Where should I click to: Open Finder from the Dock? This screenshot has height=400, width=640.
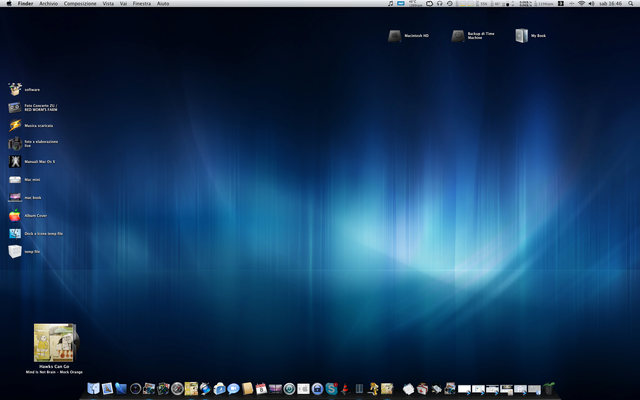(93, 388)
